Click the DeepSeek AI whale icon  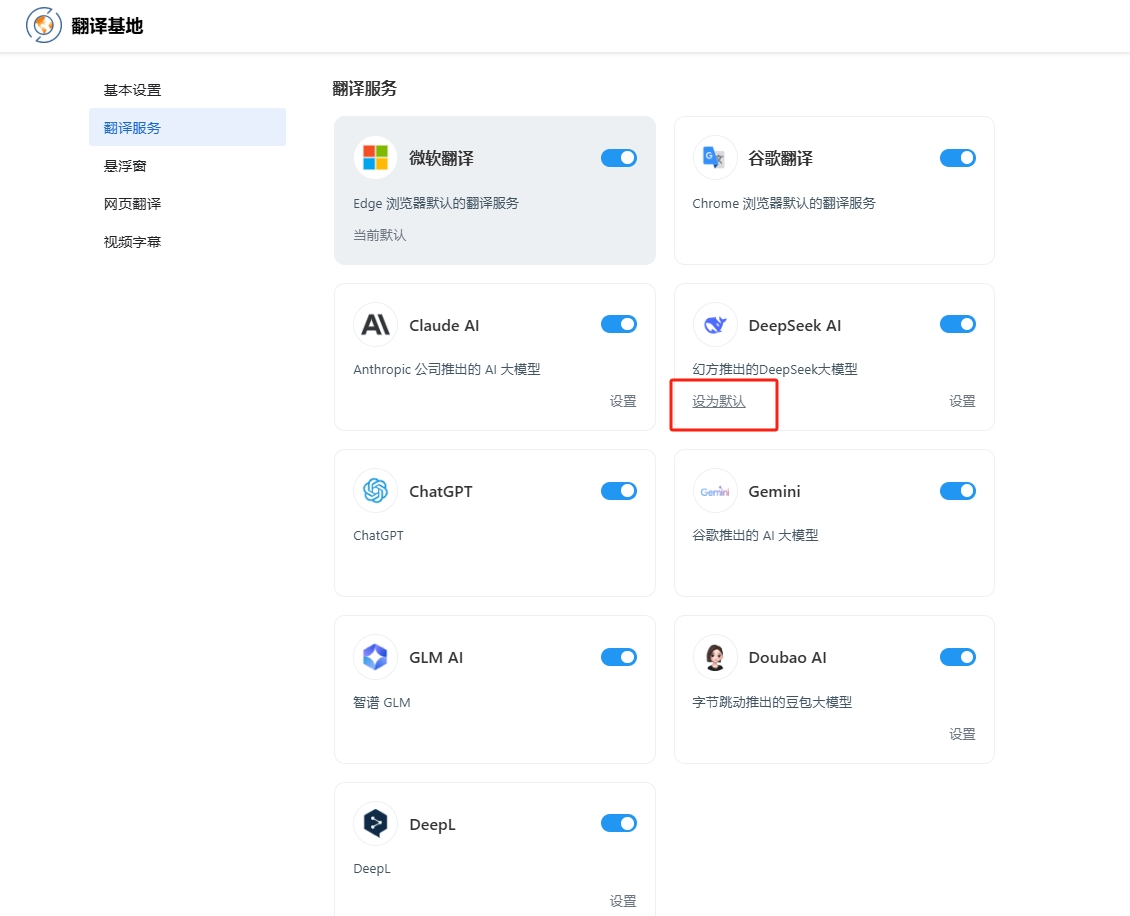pyautogui.click(x=715, y=324)
